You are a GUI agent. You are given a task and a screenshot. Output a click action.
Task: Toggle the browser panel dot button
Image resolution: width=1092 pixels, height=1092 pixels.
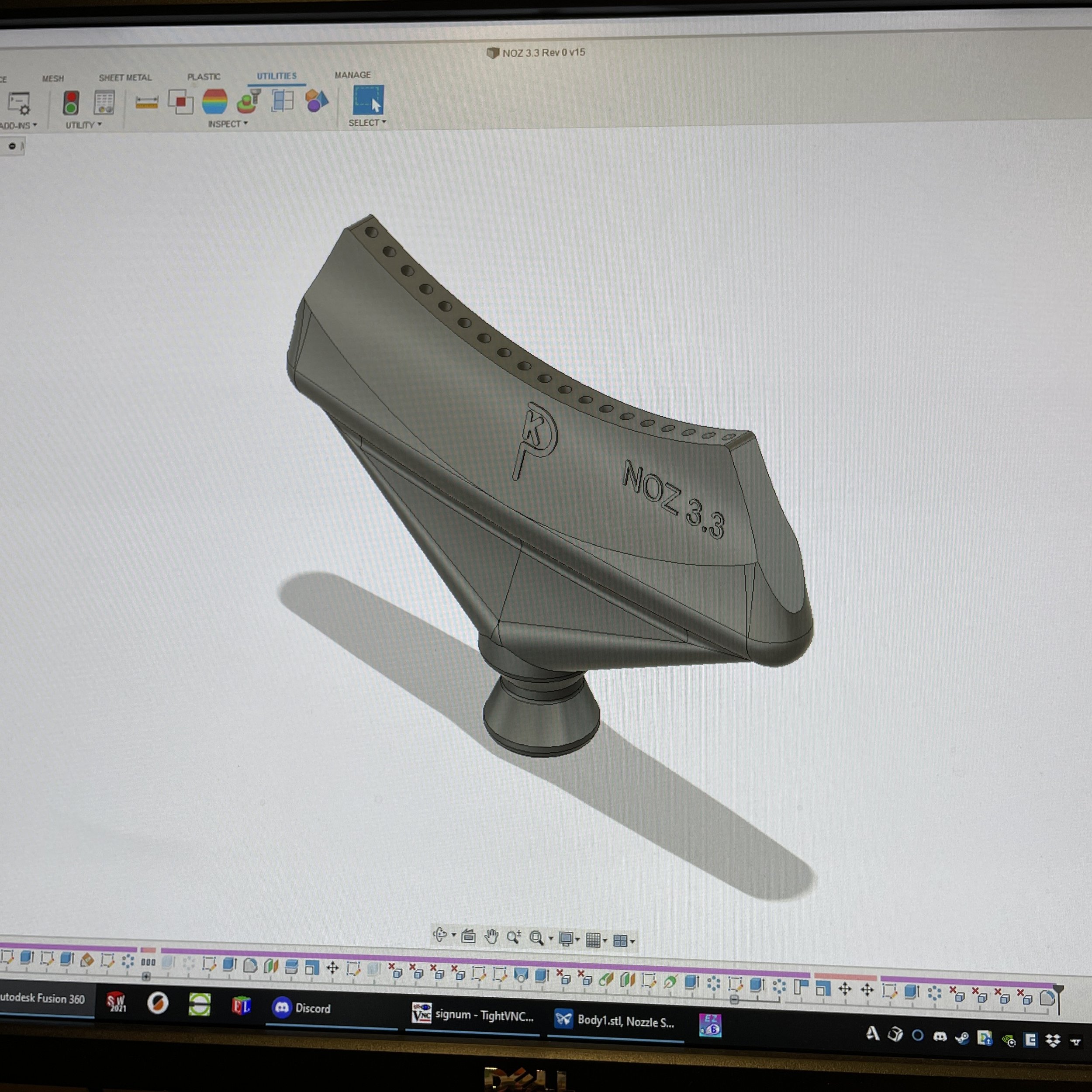pos(12,146)
